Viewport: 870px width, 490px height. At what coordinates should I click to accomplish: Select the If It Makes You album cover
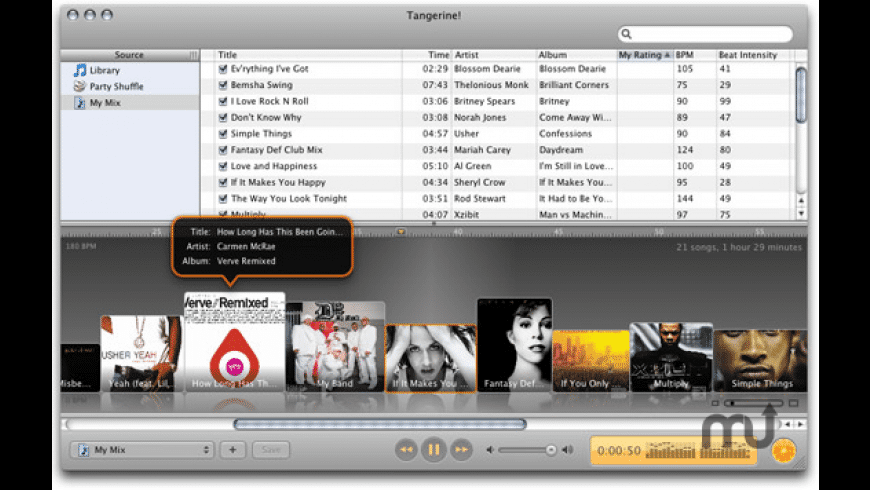tap(431, 358)
